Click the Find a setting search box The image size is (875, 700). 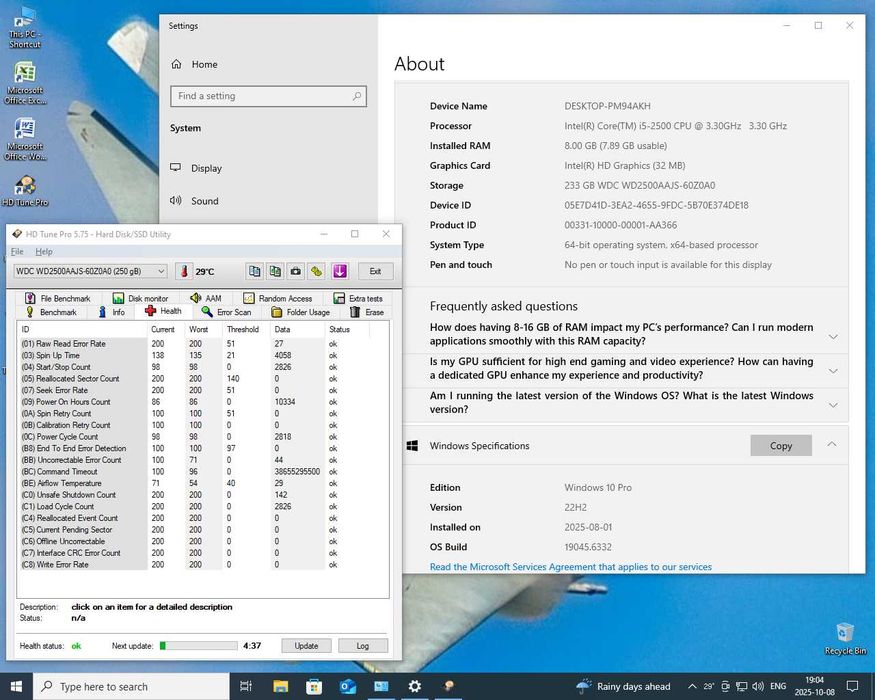pyautogui.click(x=268, y=96)
